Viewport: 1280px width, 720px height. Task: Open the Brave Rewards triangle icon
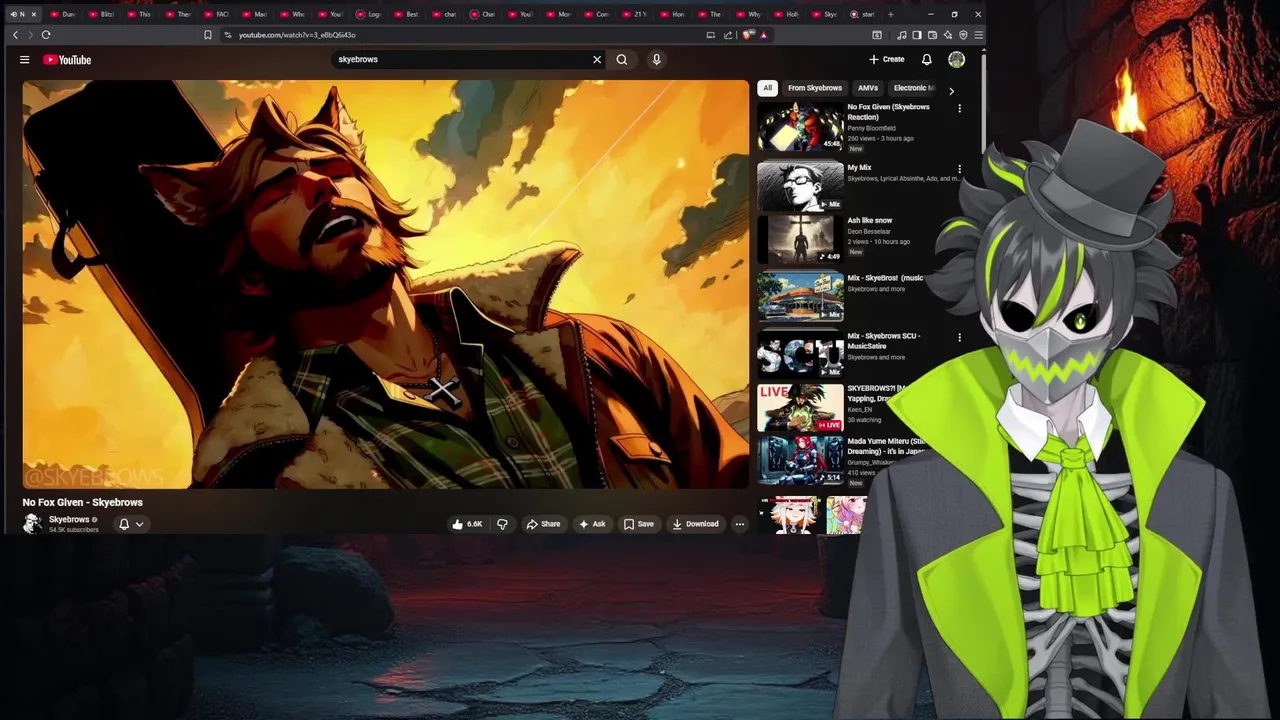pos(763,35)
